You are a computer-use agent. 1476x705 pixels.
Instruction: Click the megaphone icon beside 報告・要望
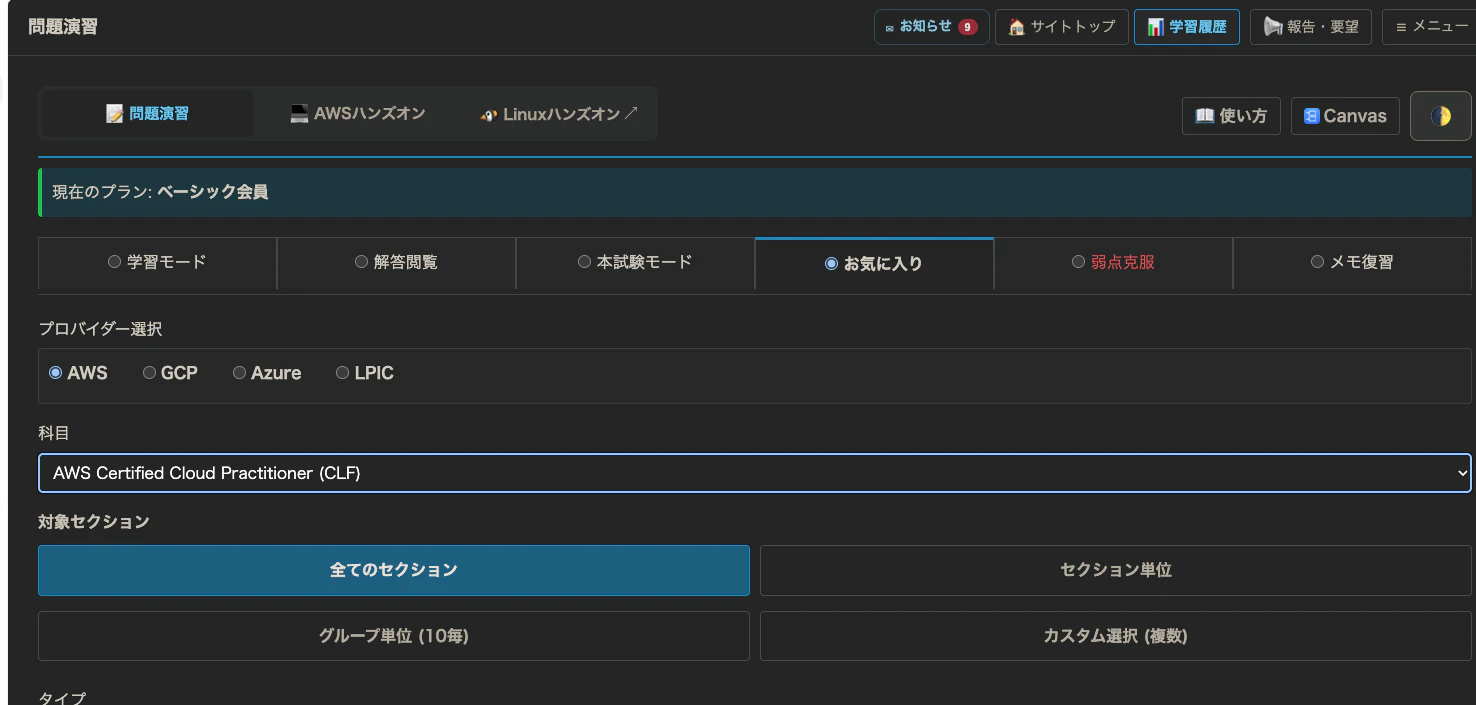pos(1273,27)
